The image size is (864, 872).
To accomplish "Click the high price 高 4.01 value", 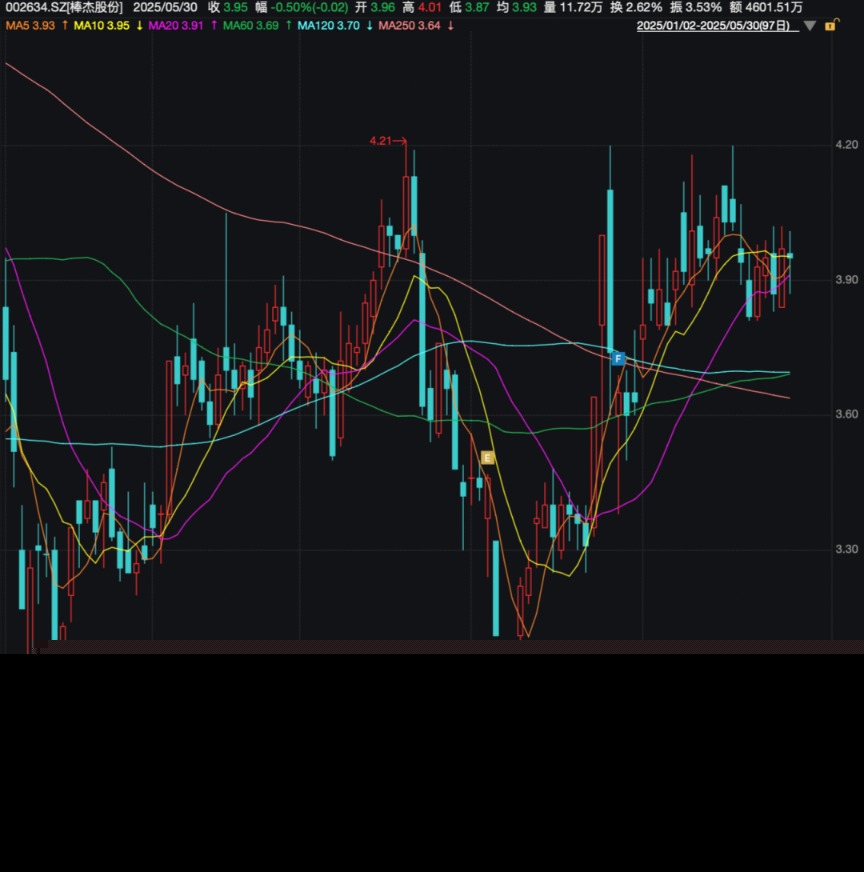I will [x=422, y=8].
